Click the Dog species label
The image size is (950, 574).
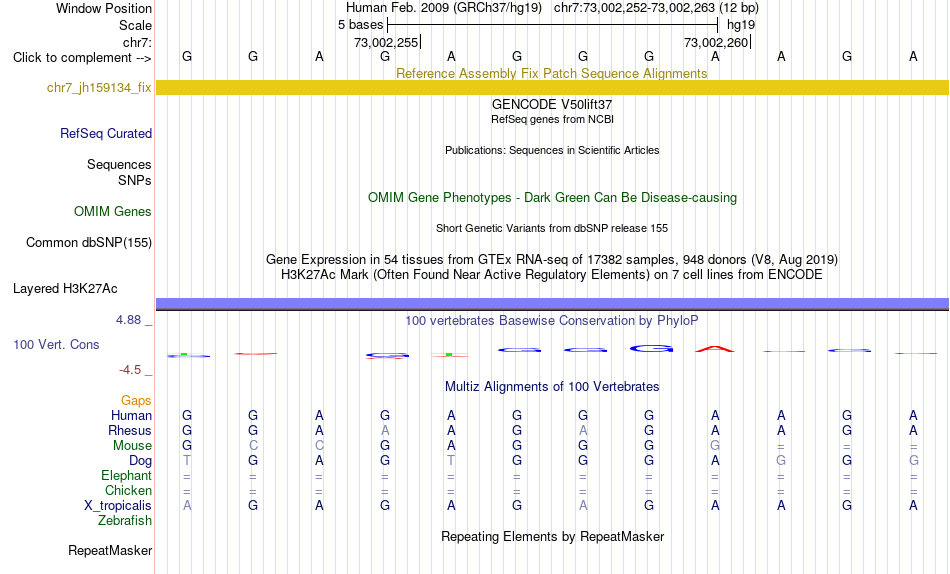[140, 461]
